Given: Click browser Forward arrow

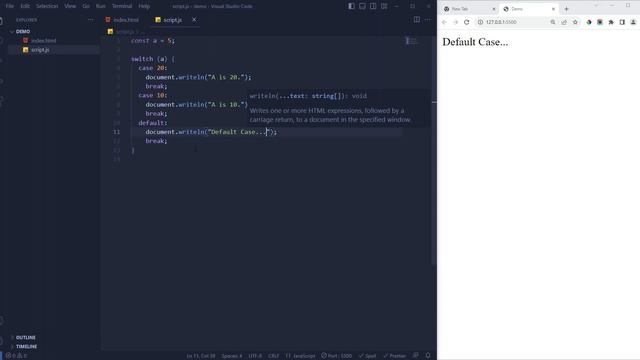Looking at the screenshot, I should [456, 22].
